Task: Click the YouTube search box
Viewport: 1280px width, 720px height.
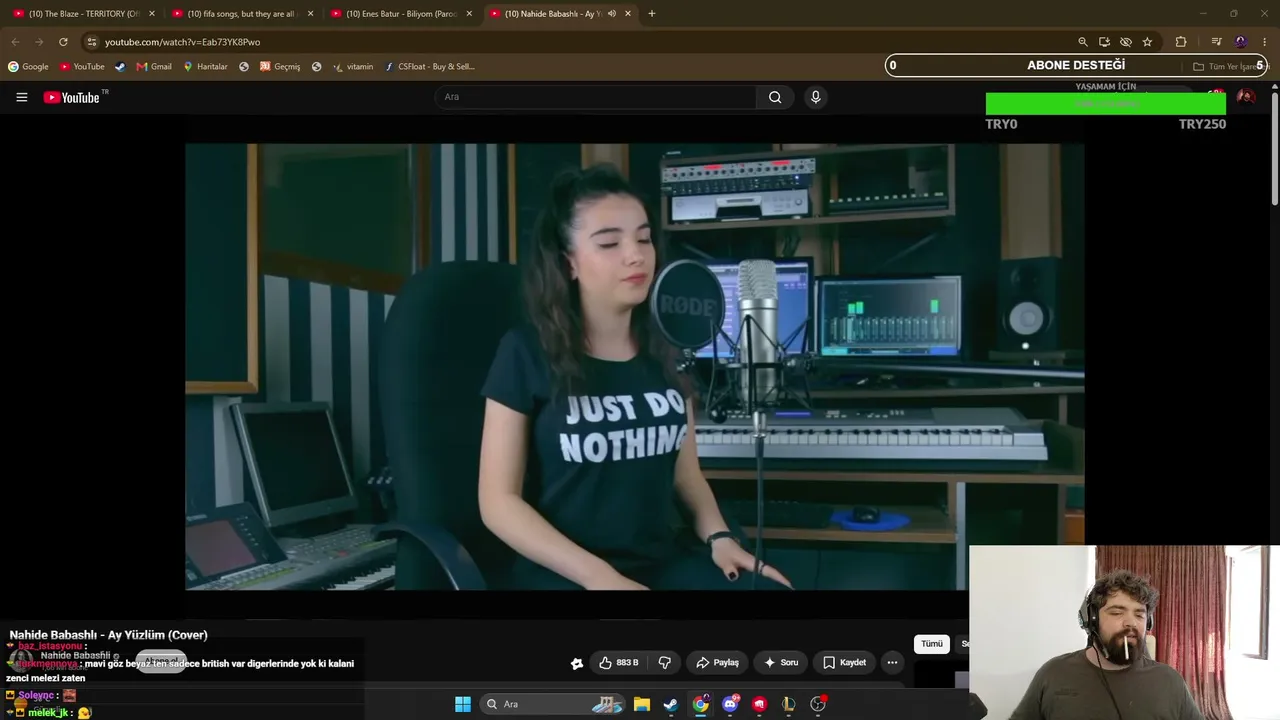Action: pyautogui.click(x=596, y=97)
